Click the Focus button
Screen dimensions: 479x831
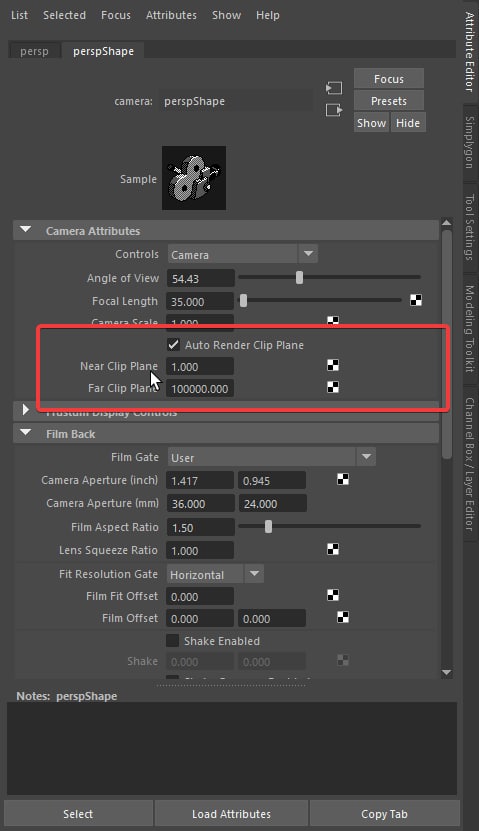(x=389, y=79)
